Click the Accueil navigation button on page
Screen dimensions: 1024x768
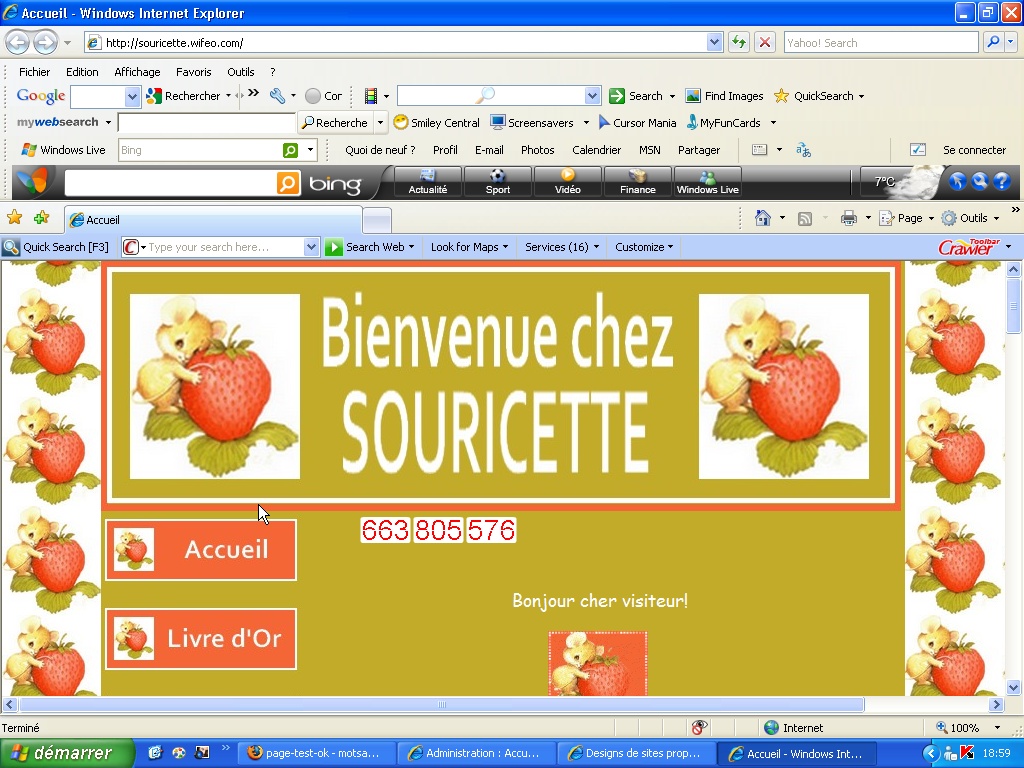point(201,549)
